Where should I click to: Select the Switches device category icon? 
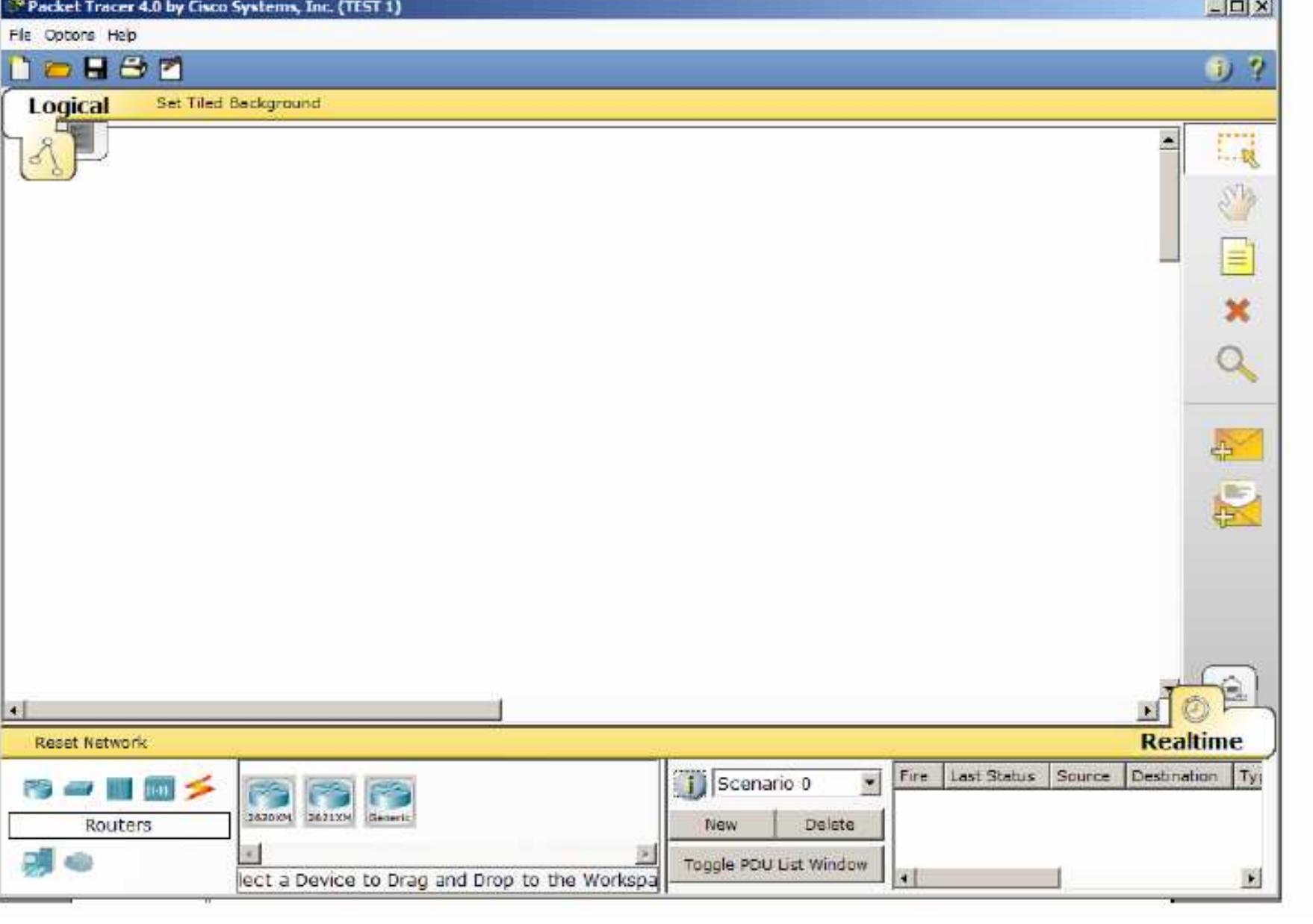(78, 788)
